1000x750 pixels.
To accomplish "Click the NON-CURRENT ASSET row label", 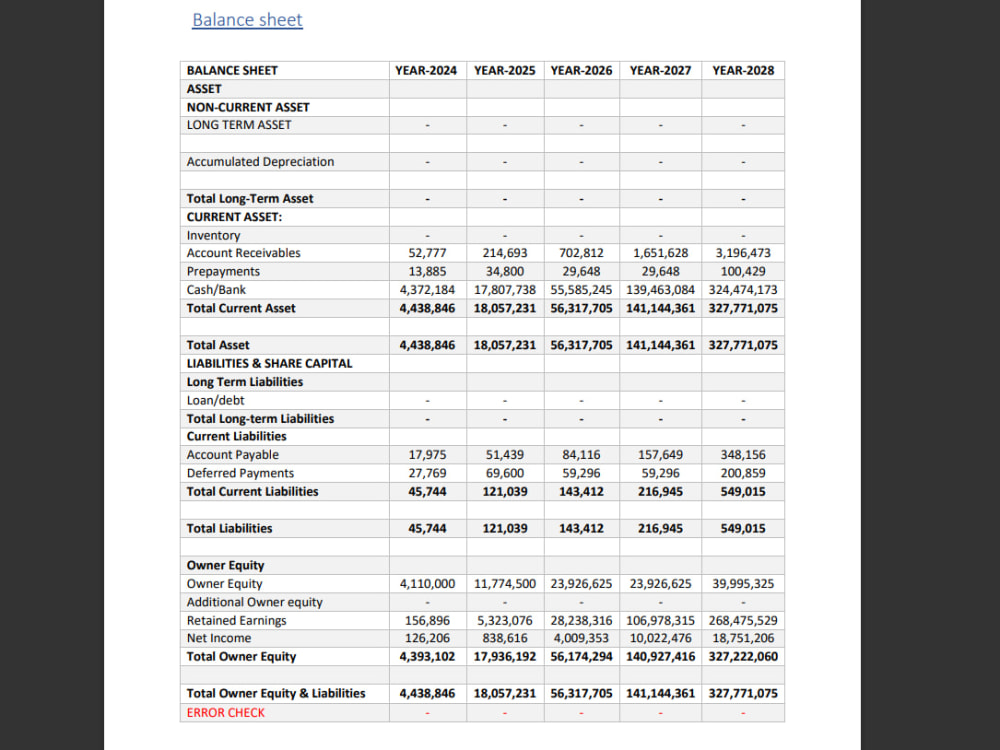I will pos(248,107).
